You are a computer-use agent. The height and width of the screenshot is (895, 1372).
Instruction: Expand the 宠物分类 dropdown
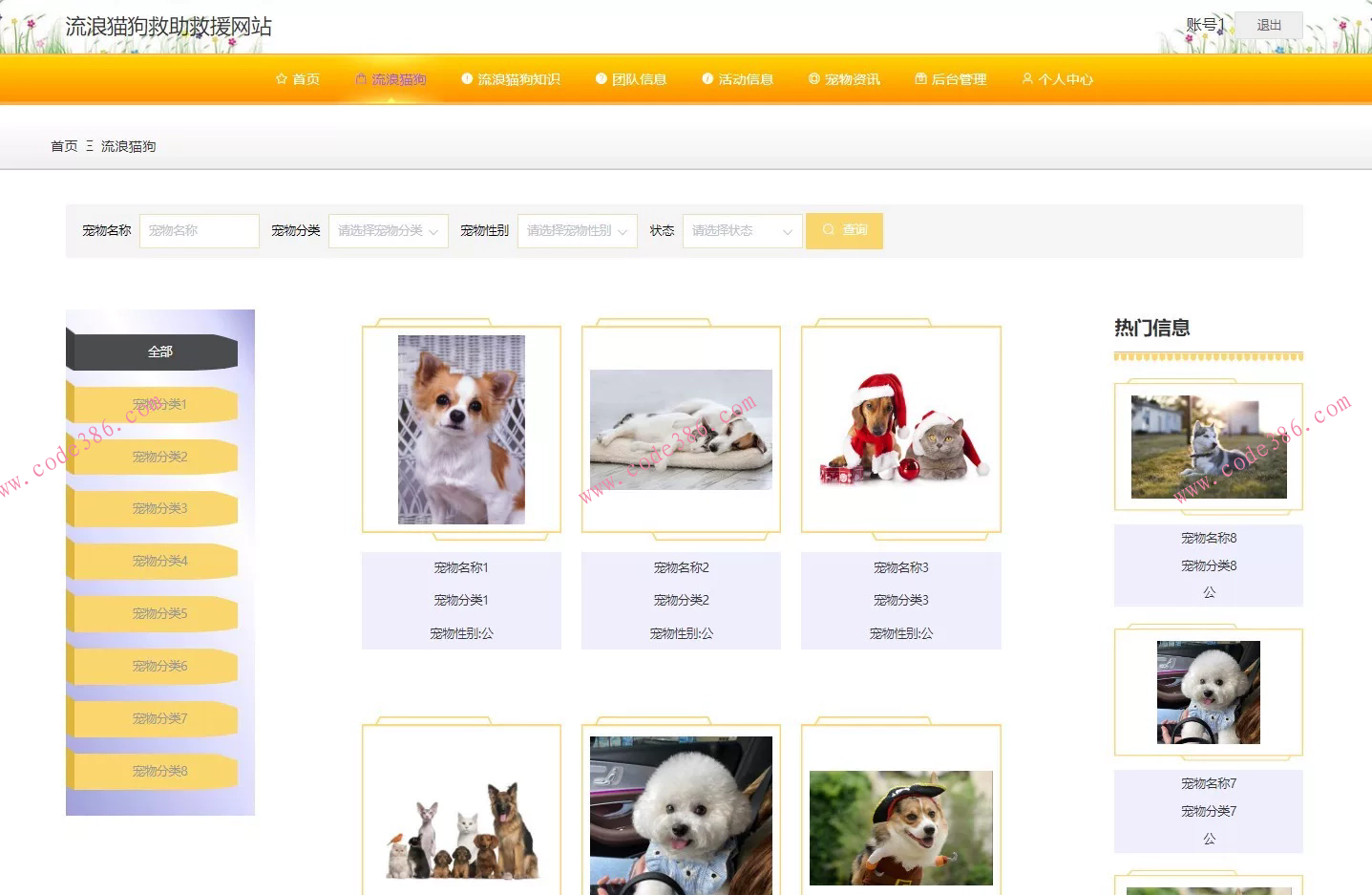point(388,231)
